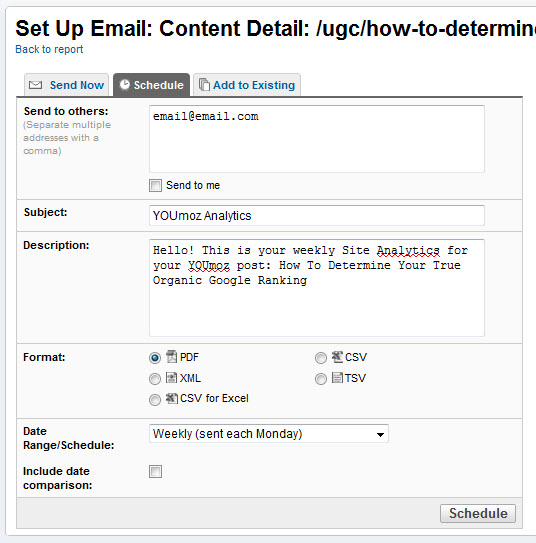The image size is (536, 543).
Task: Tick the Include date comparison checkbox
Action: pyautogui.click(x=155, y=471)
